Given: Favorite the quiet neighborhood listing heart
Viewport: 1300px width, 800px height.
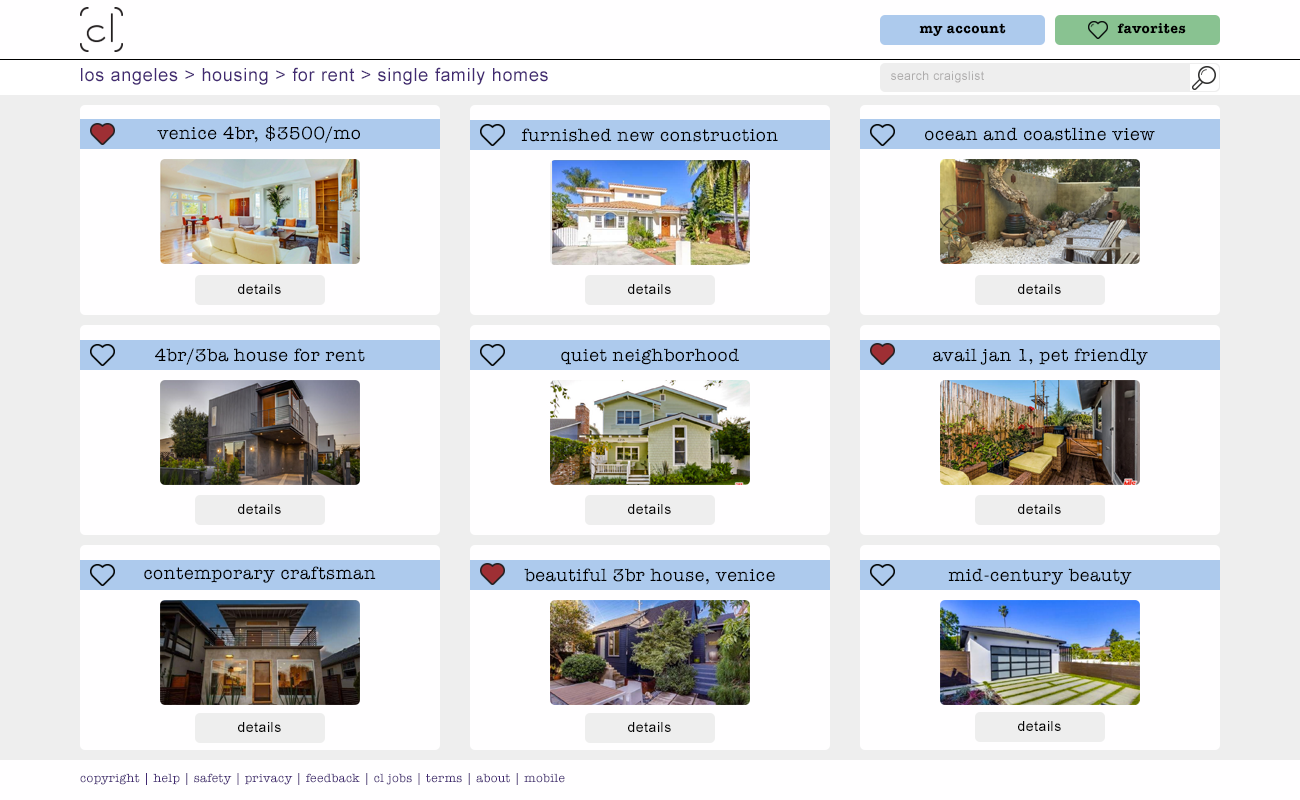Looking at the screenshot, I should [492, 355].
